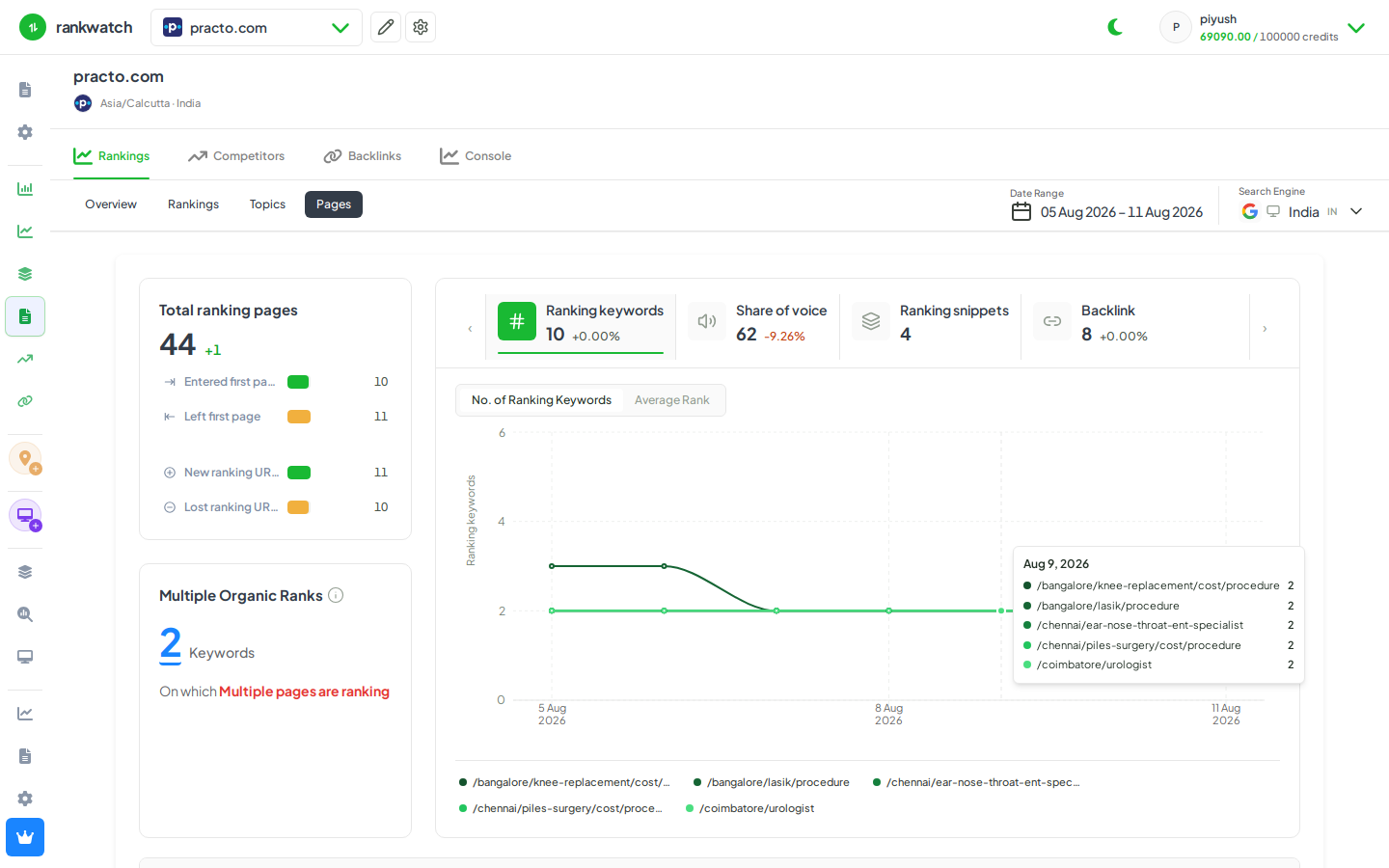Click the green trending arrow sidebar icon
The width and height of the screenshot is (1389, 868).
click(x=25, y=359)
